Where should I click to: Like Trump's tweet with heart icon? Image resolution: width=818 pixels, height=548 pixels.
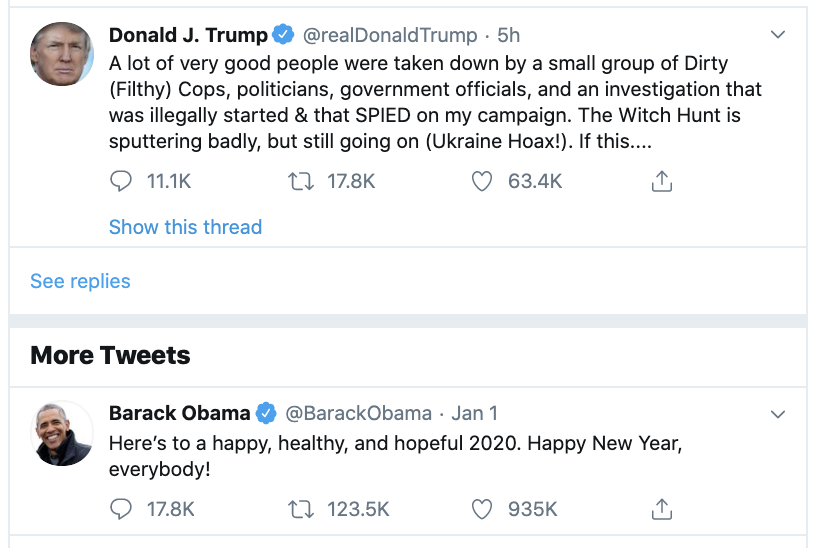482,181
